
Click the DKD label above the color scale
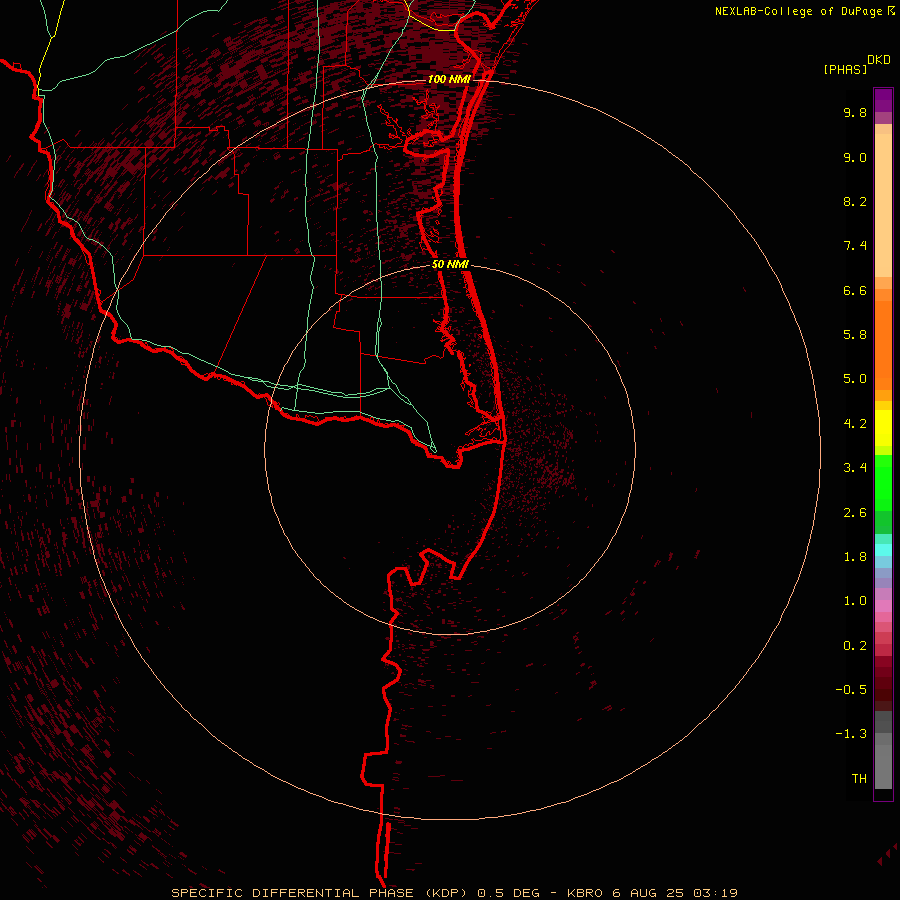pyautogui.click(x=879, y=60)
